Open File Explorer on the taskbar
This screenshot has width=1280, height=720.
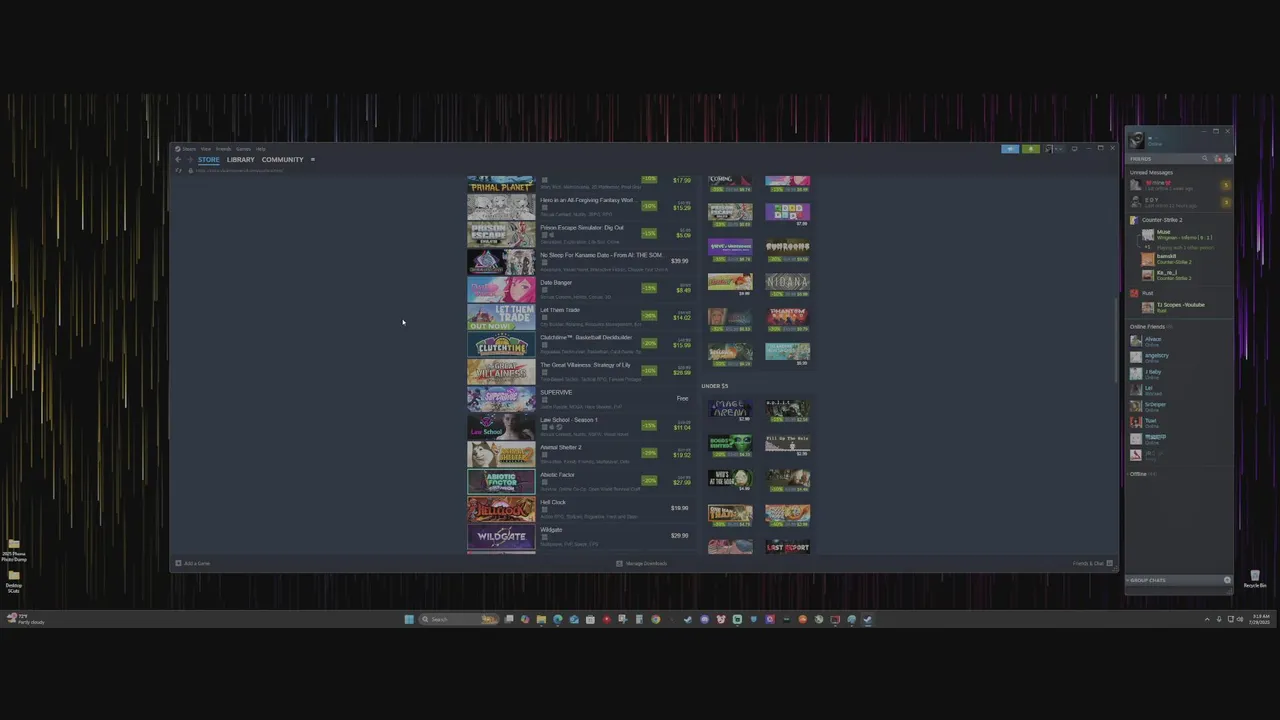coord(541,619)
